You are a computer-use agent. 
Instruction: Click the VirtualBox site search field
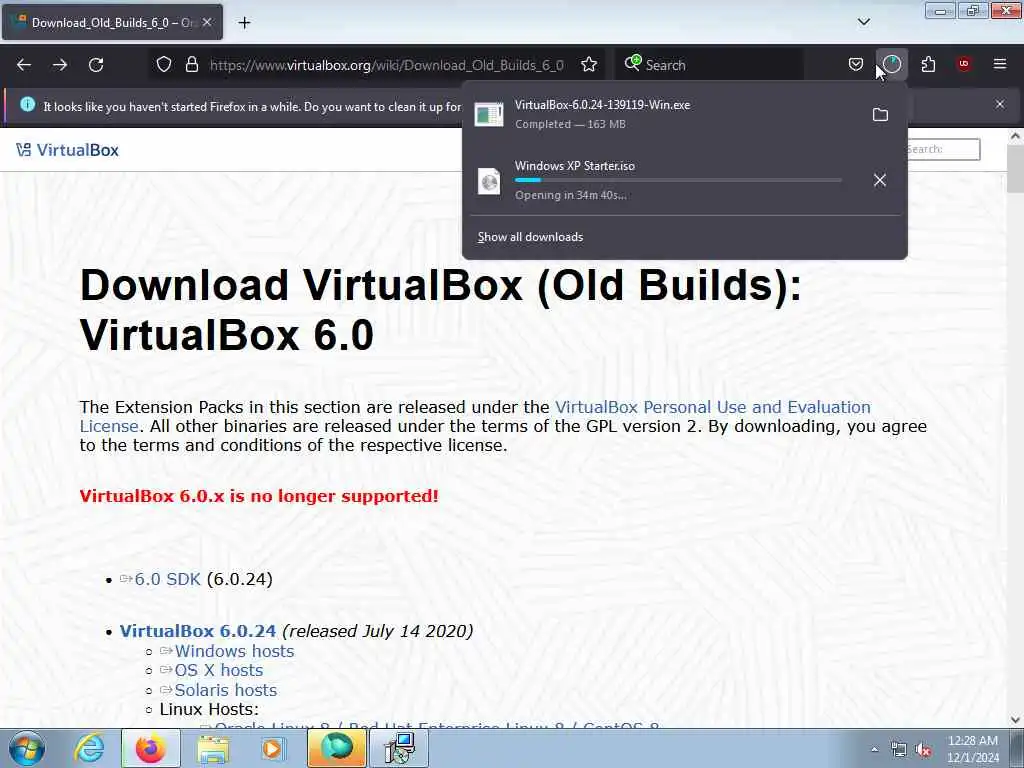tap(943, 149)
